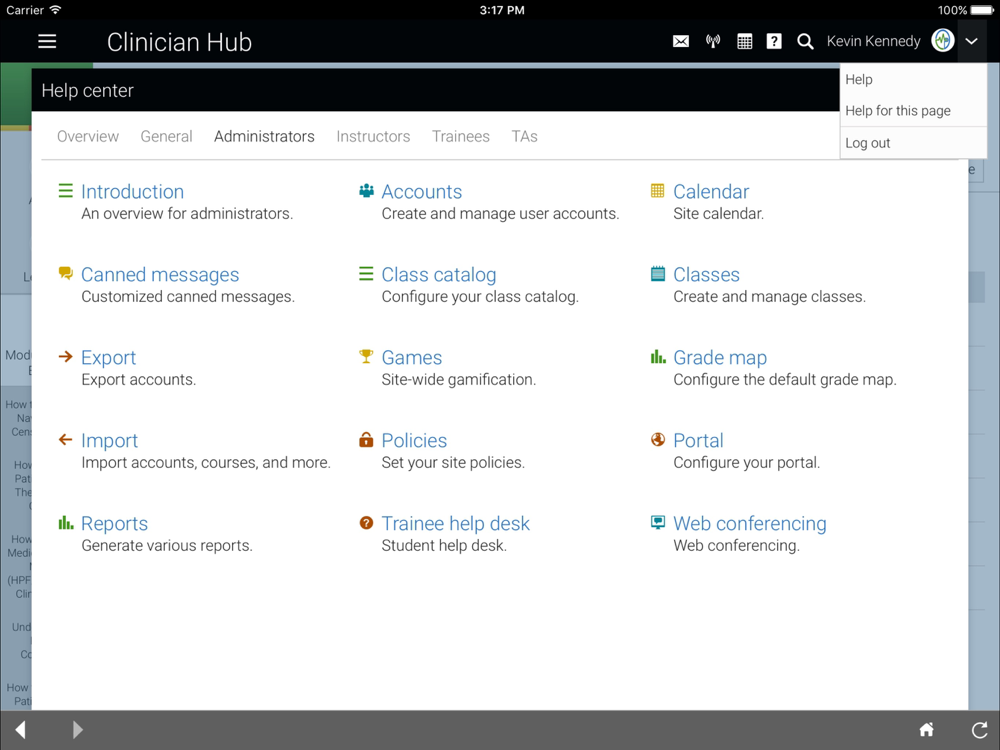Tap the home icon in bottom bar
The width and height of the screenshot is (1000, 750).
tap(927, 730)
